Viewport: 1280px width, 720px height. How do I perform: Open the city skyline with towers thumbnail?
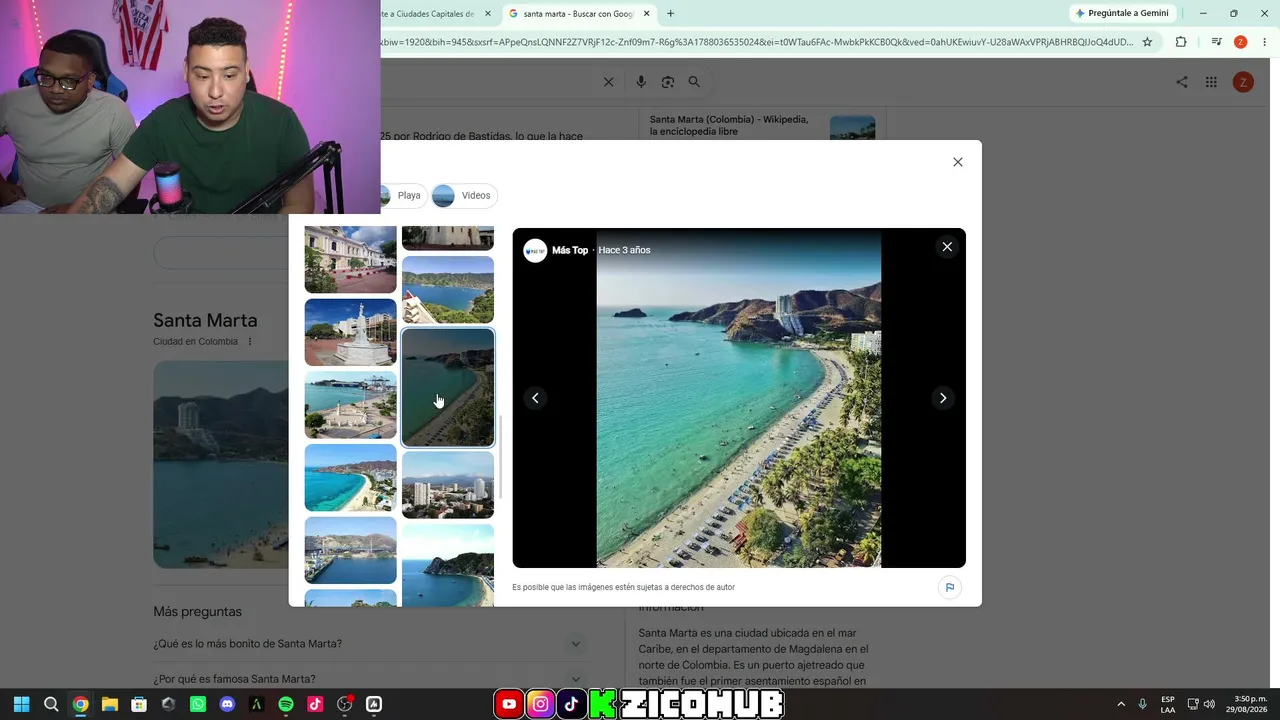tap(448, 485)
